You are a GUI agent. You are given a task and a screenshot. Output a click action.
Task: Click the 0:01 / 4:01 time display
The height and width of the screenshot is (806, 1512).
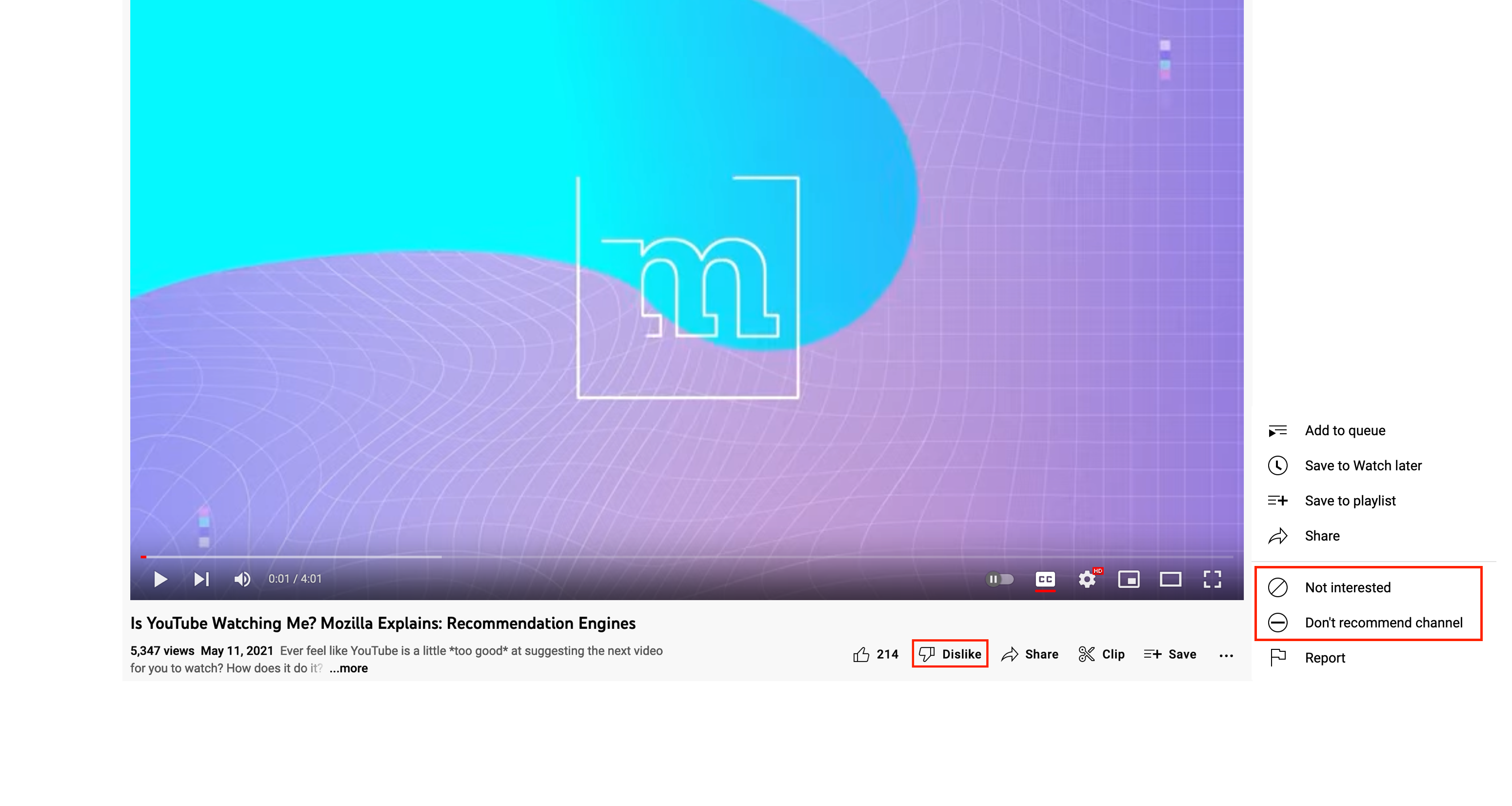coord(295,579)
